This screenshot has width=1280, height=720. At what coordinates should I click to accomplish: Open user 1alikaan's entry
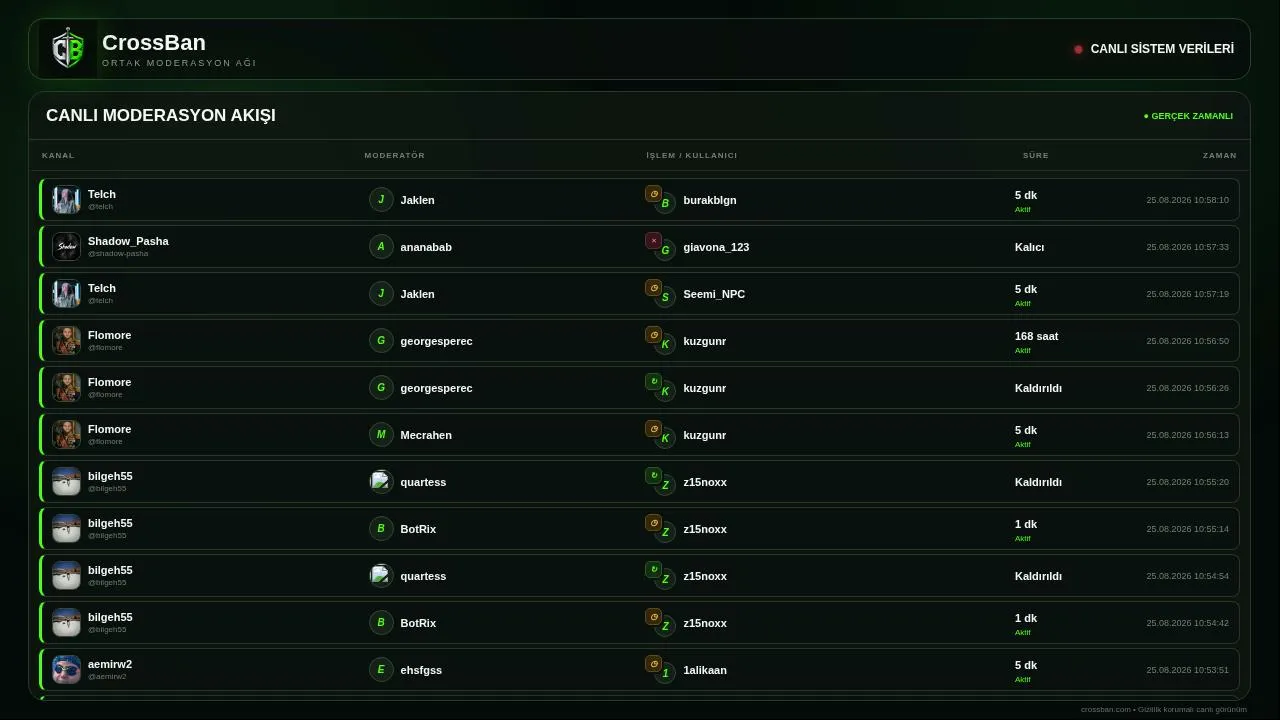coord(705,670)
